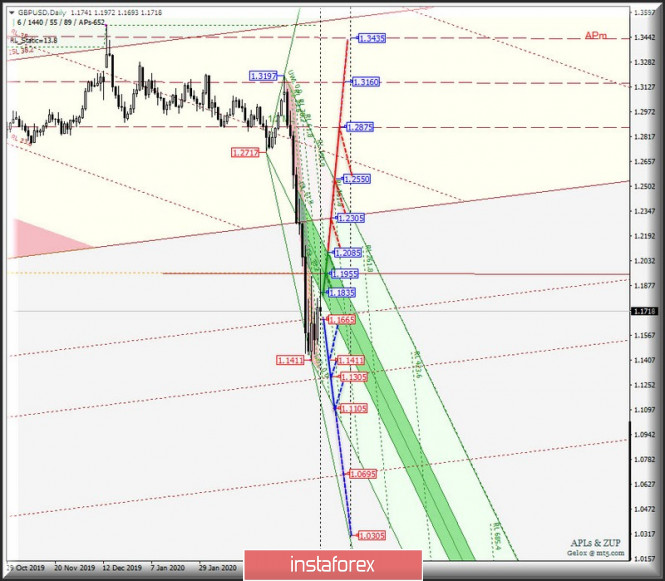Click the triangle arrow beside GBPUSD.Daily
Screen dimensions: 665x581
tap(11, 13)
